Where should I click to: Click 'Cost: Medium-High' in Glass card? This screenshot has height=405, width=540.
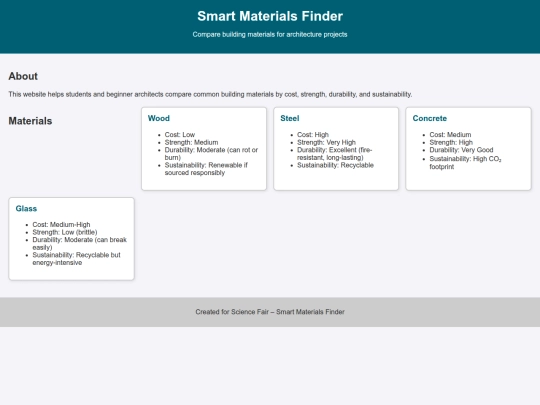pos(61,225)
